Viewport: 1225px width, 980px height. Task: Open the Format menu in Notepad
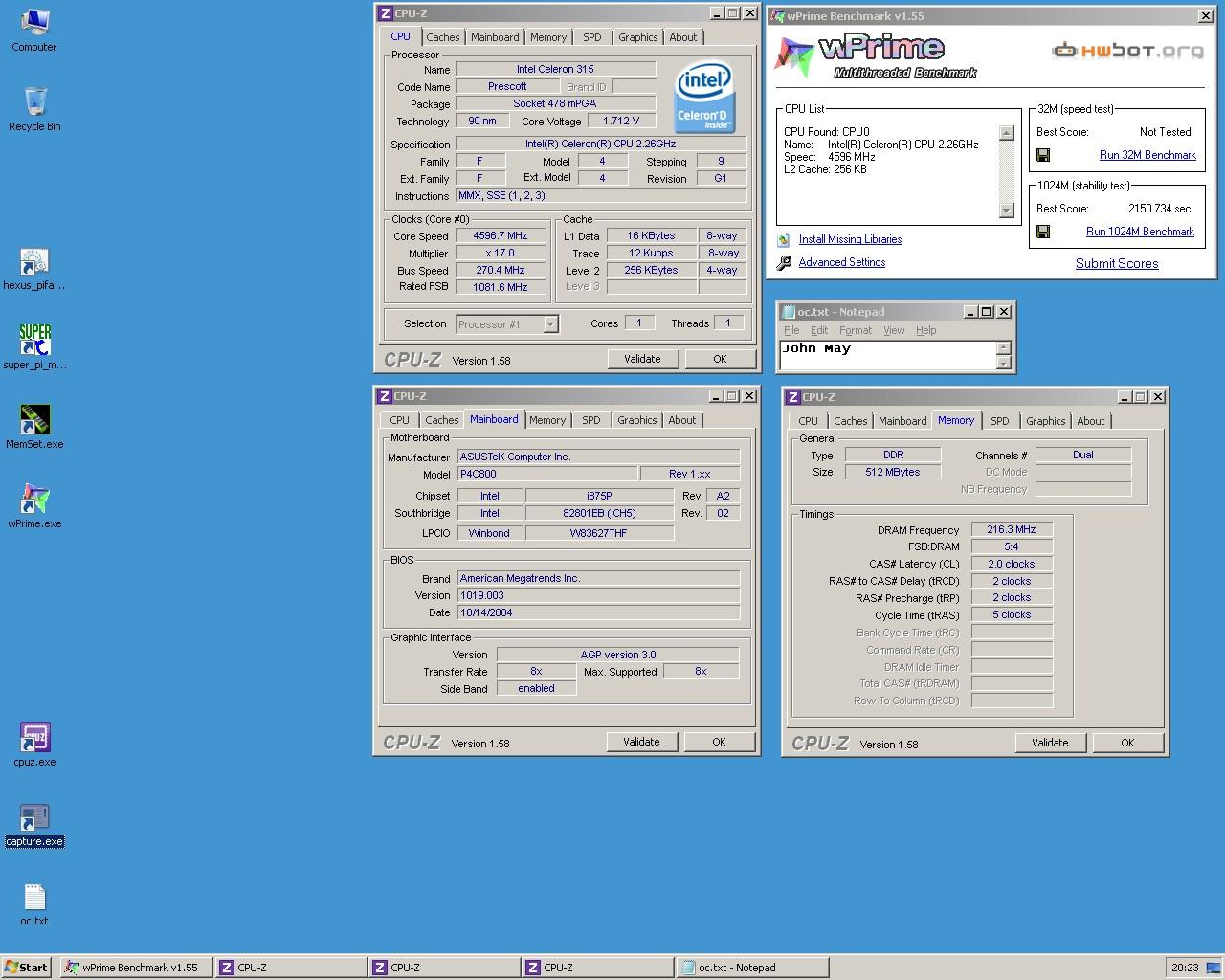(x=856, y=330)
